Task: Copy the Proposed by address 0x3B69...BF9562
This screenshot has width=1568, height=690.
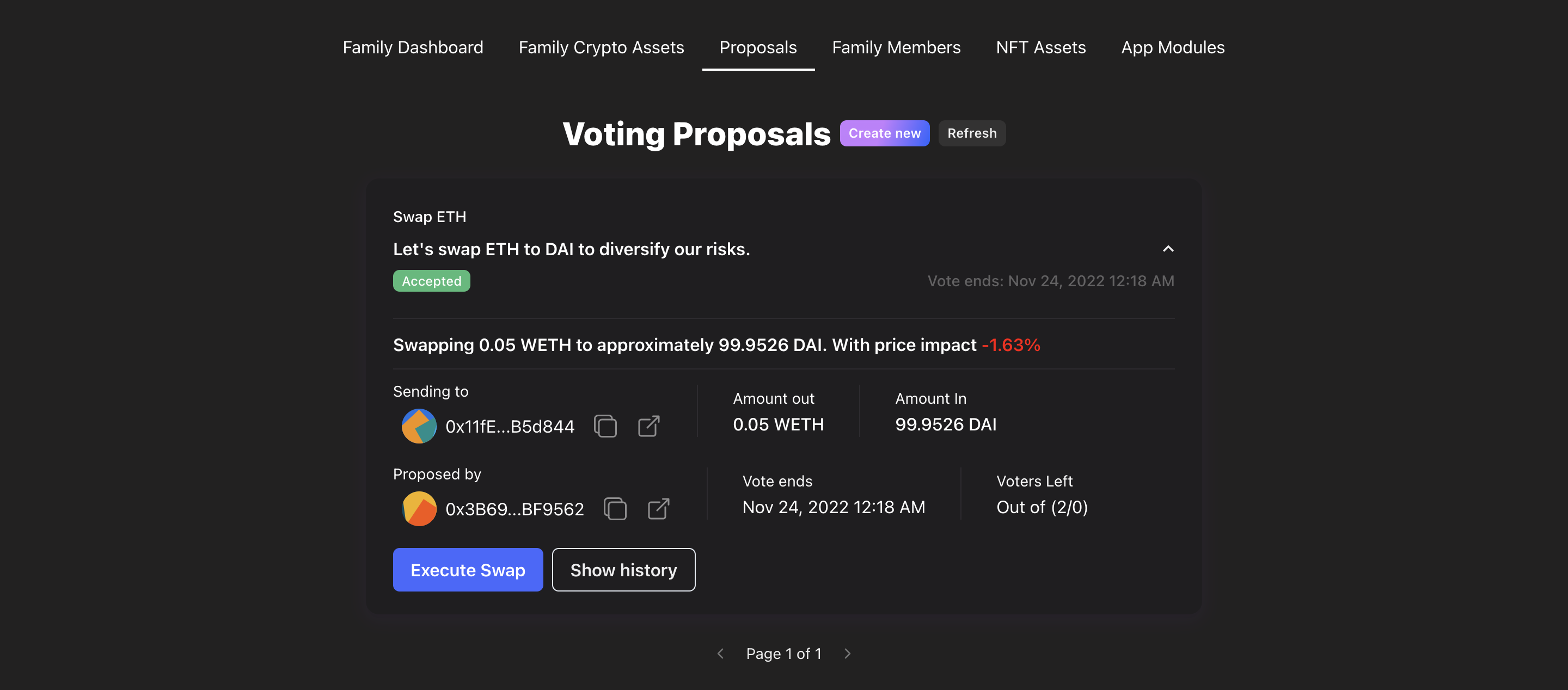Action: coord(615,509)
